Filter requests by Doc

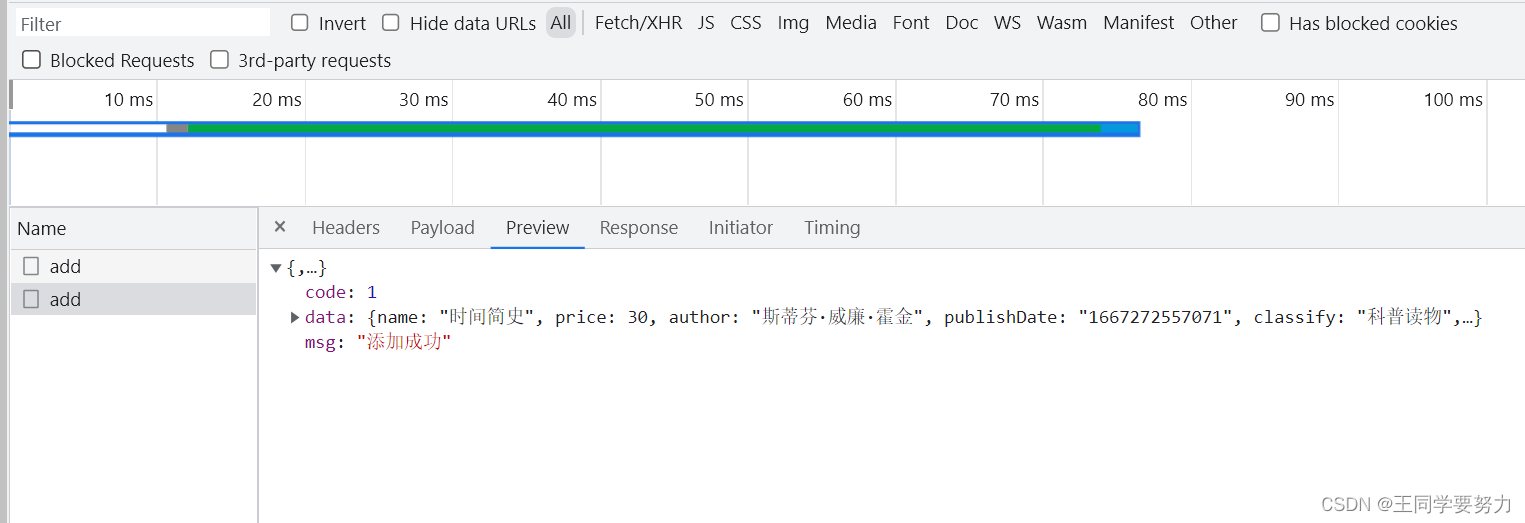(x=962, y=22)
